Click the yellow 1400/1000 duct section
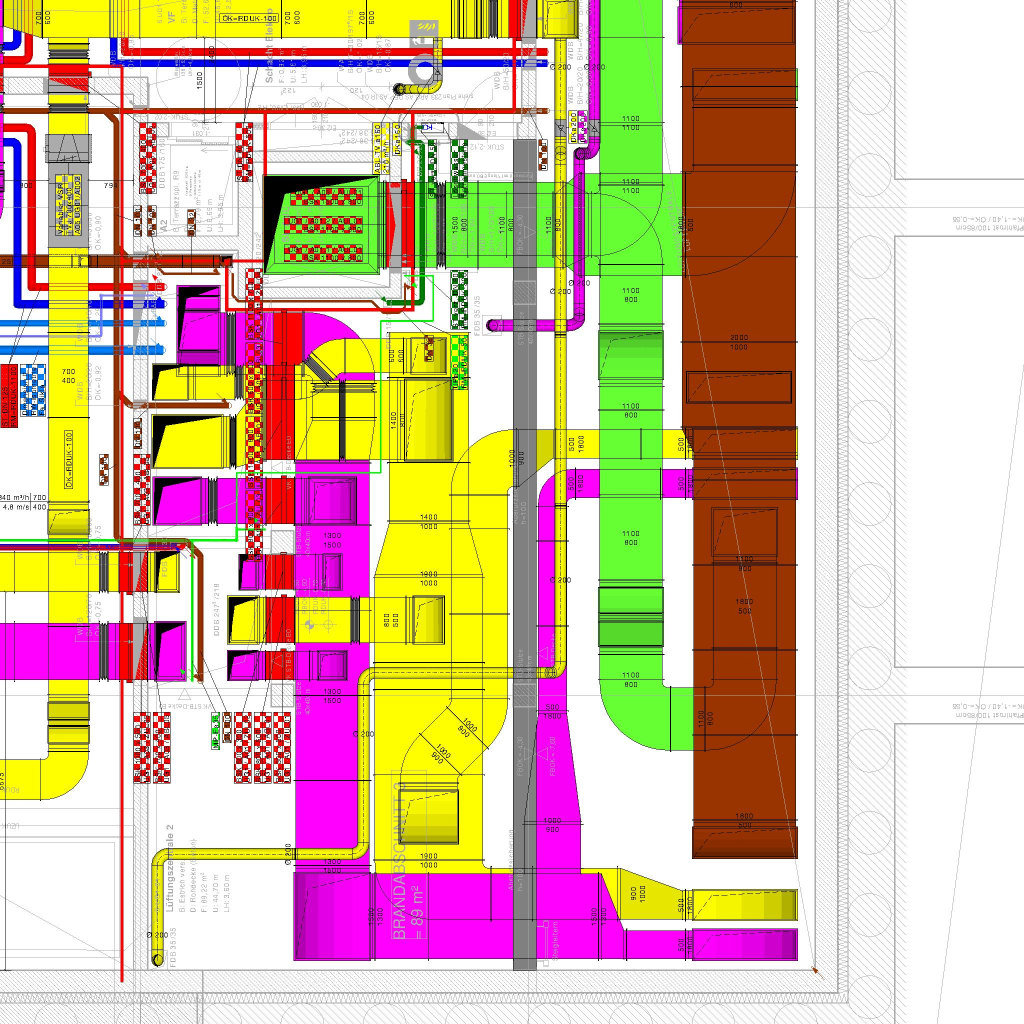This screenshot has width=1024, height=1024. [428, 520]
